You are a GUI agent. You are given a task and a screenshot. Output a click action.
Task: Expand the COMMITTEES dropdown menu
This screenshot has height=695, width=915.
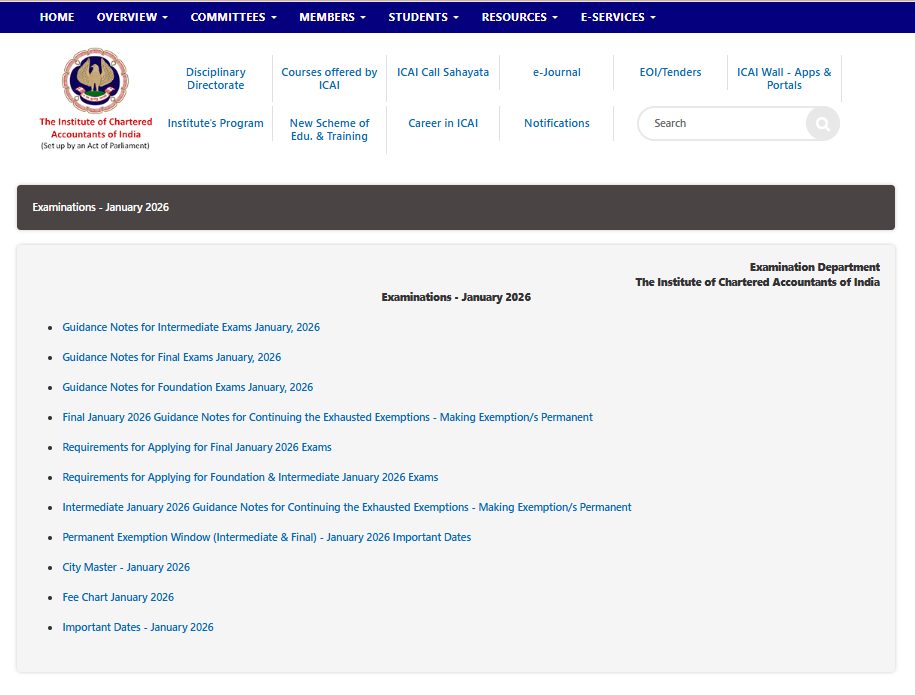(x=233, y=17)
